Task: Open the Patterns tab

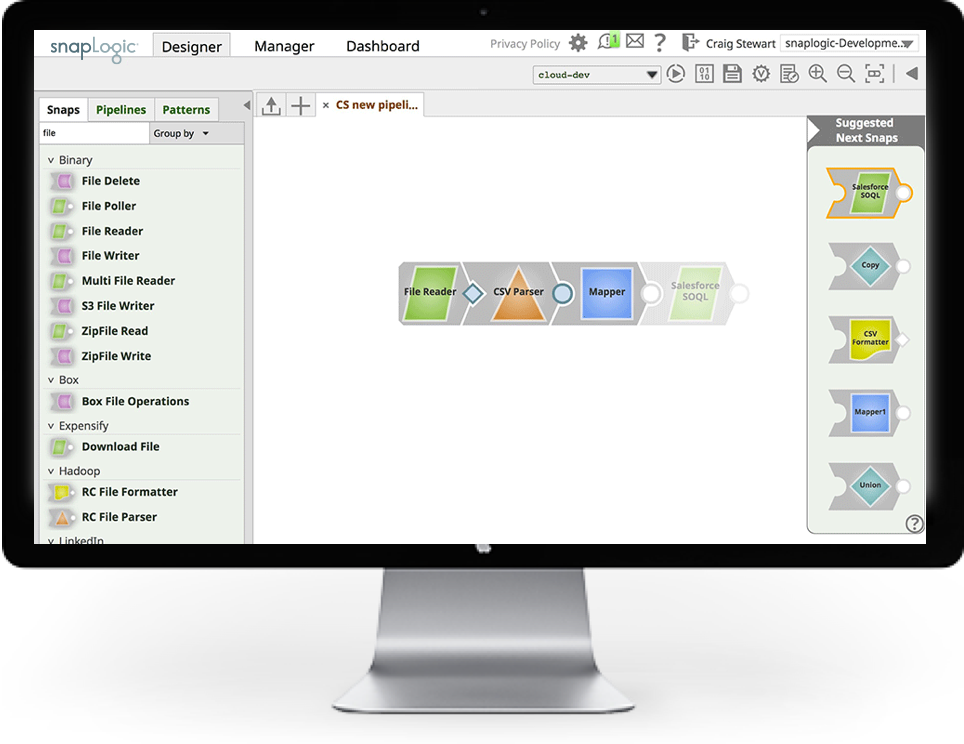Action: 186,109
